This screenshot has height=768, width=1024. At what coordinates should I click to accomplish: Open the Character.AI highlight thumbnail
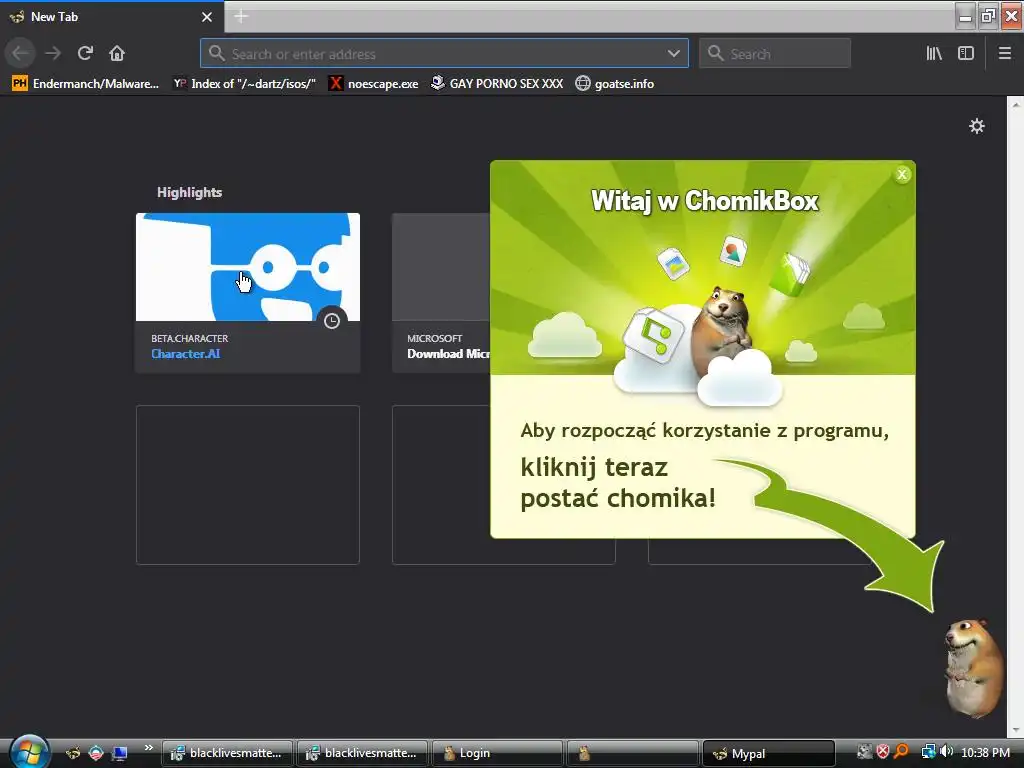(248, 267)
